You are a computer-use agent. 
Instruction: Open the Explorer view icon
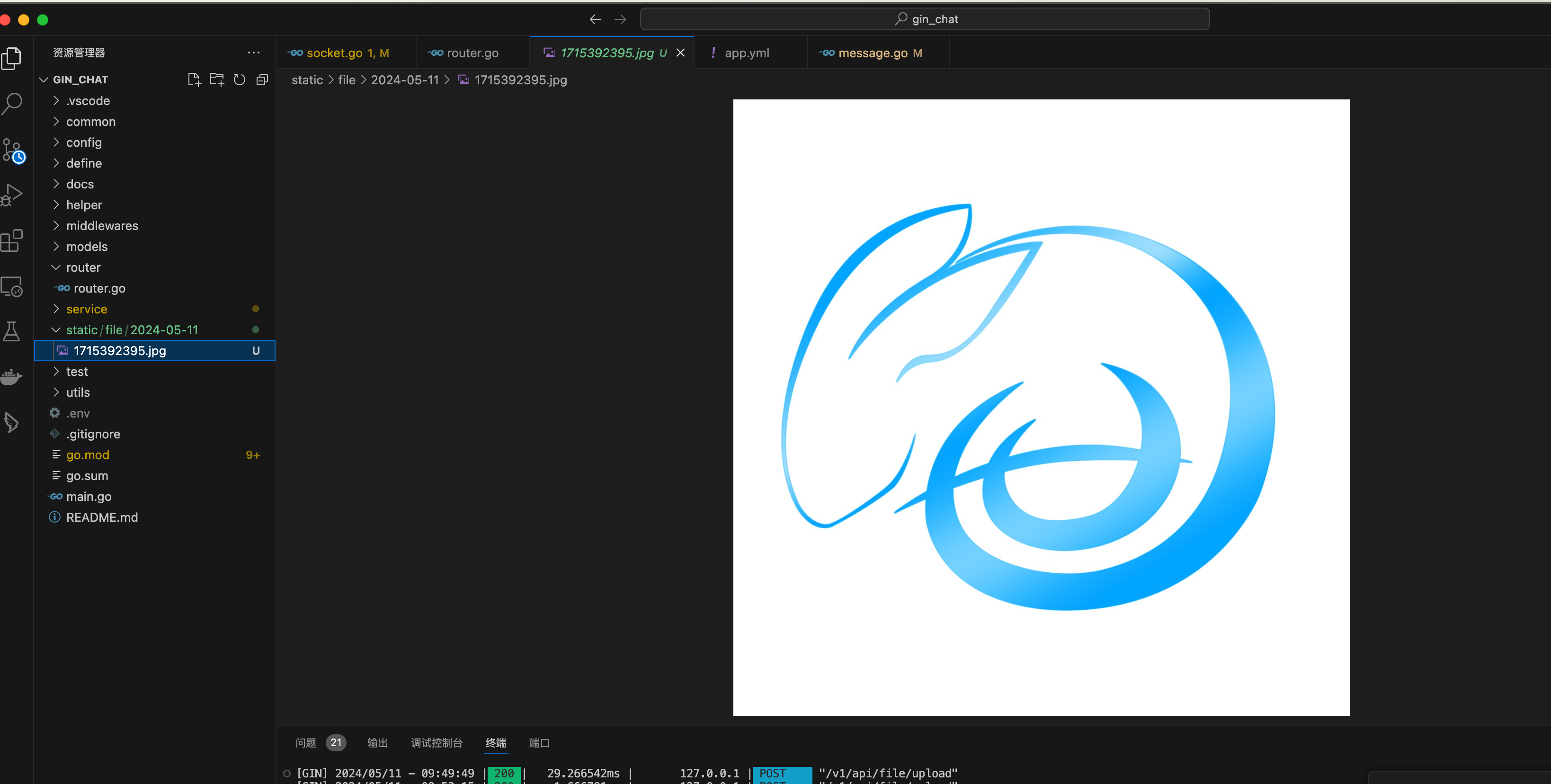click(x=11, y=58)
